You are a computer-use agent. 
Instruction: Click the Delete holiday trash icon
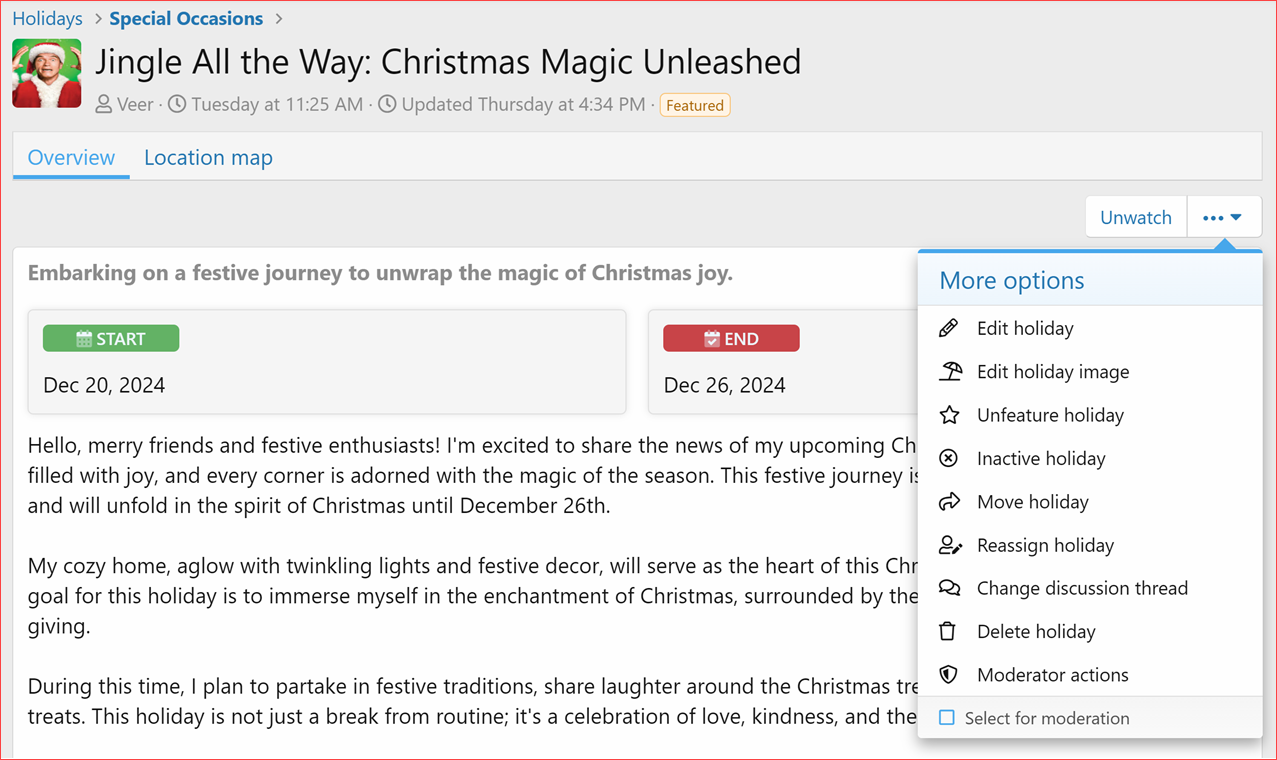click(x=949, y=631)
